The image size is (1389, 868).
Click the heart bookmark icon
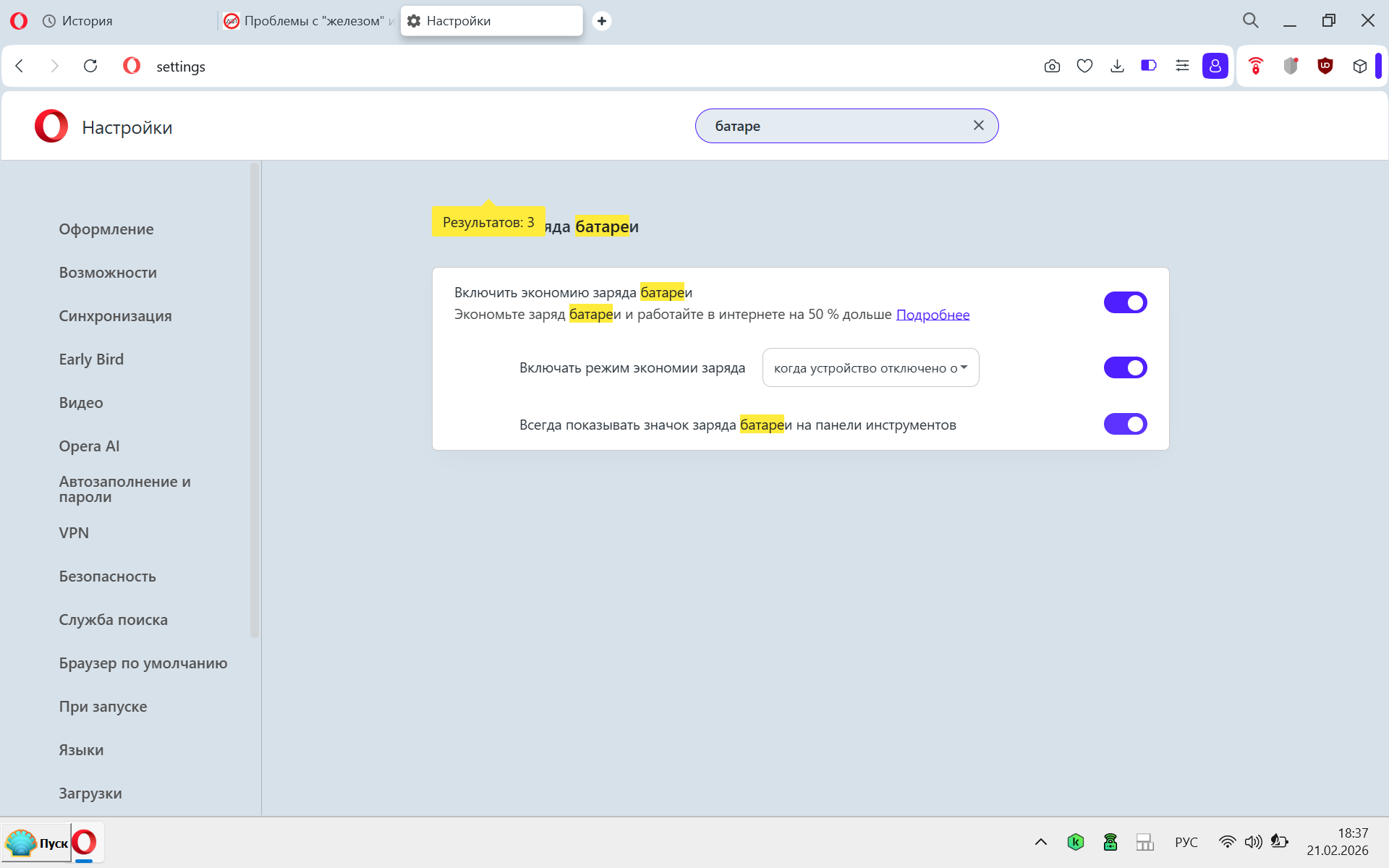coord(1084,66)
